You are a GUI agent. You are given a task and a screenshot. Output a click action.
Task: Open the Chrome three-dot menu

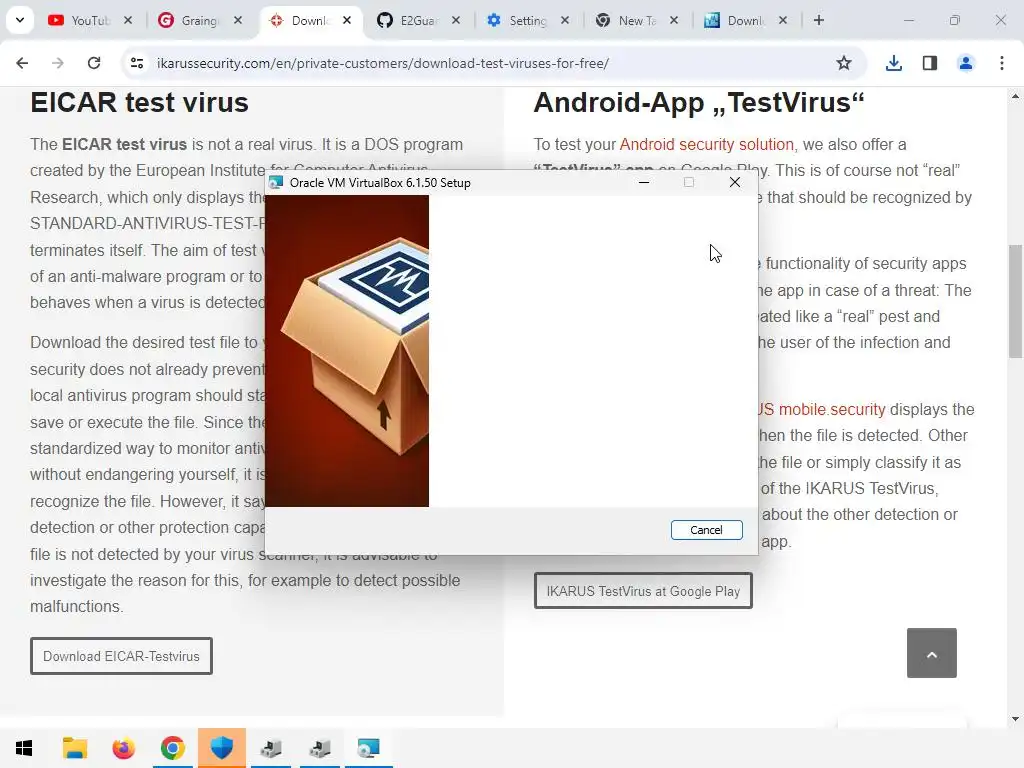[x=1002, y=63]
